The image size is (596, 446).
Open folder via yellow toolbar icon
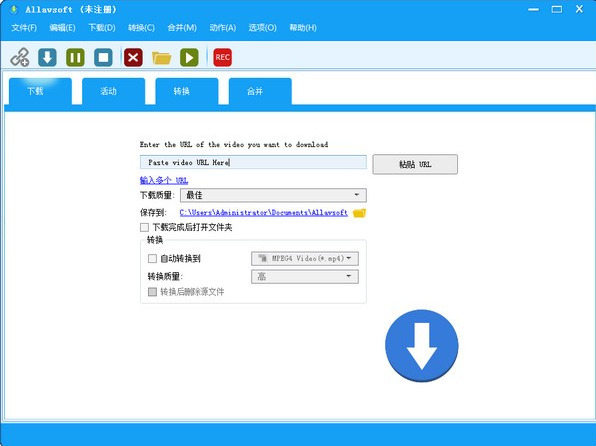click(161, 58)
